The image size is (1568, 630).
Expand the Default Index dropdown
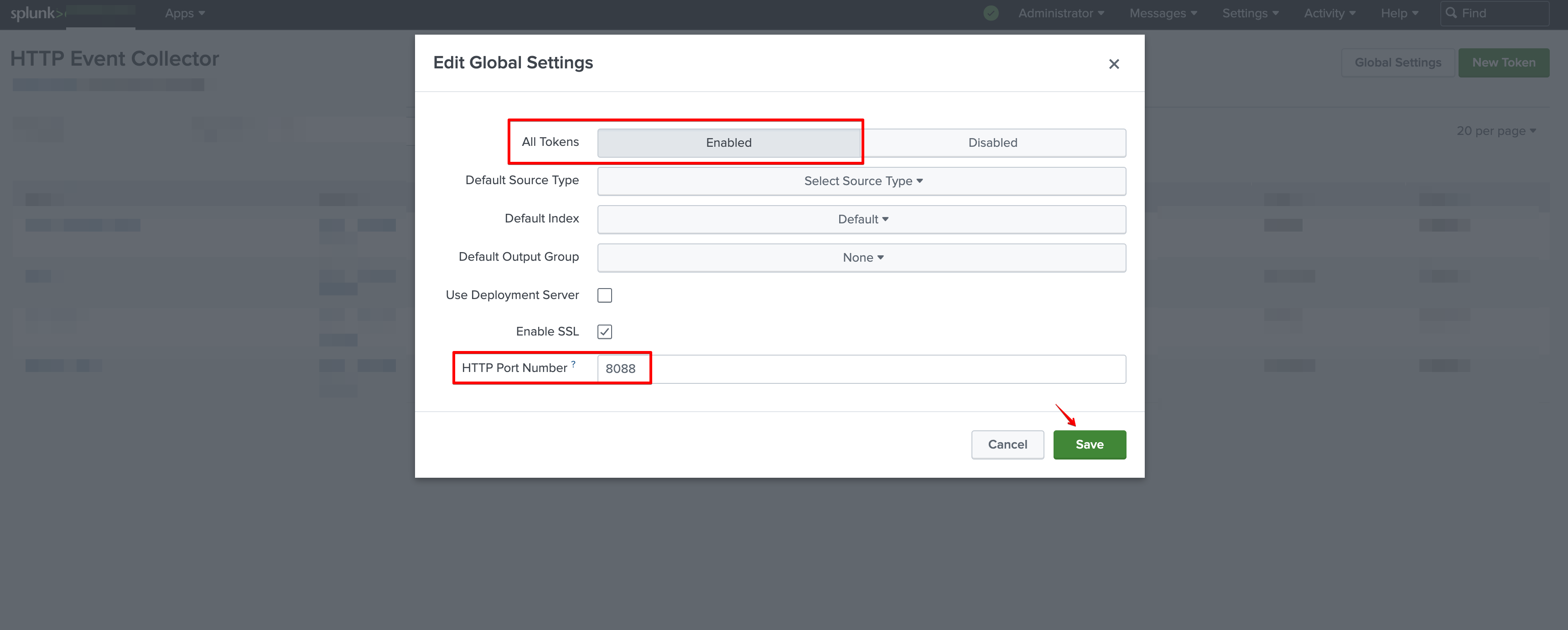click(x=861, y=219)
